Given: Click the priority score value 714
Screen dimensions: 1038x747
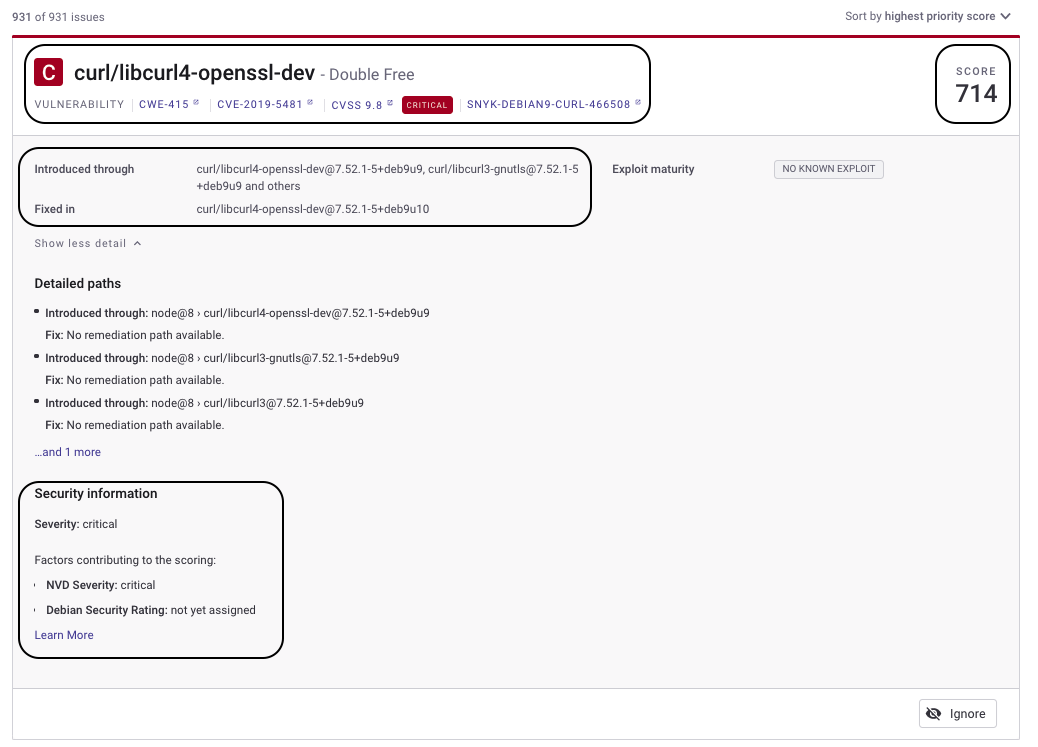Looking at the screenshot, I should (976, 94).
